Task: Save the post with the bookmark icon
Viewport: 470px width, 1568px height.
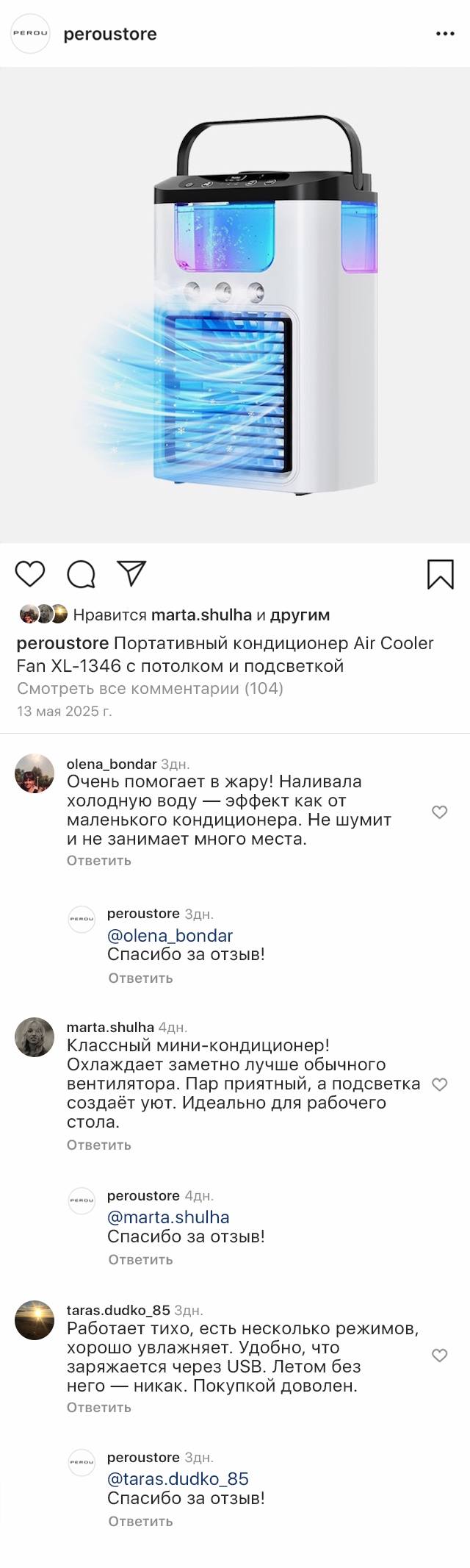Action: click(x=440, y=574)
